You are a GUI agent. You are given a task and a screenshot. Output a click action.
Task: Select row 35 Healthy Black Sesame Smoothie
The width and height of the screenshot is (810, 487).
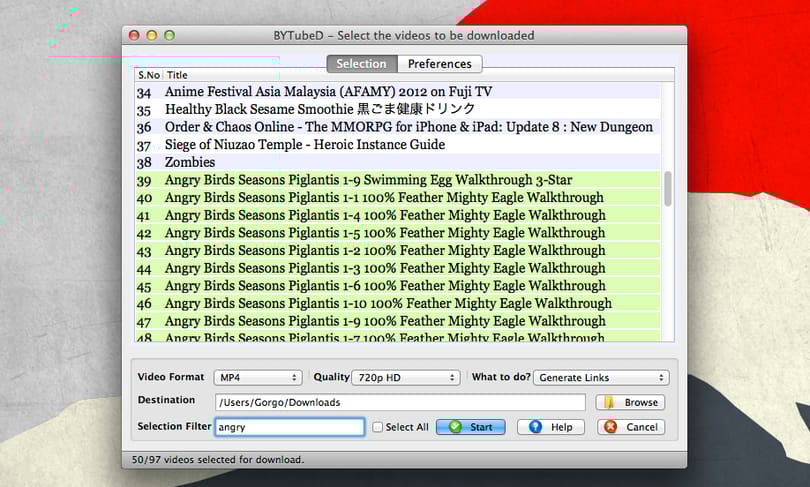point(398,109)
